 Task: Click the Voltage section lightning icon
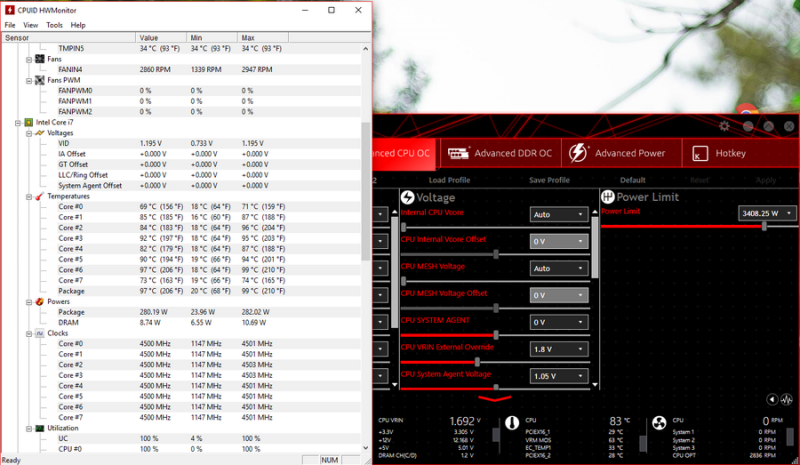(407, 197)
